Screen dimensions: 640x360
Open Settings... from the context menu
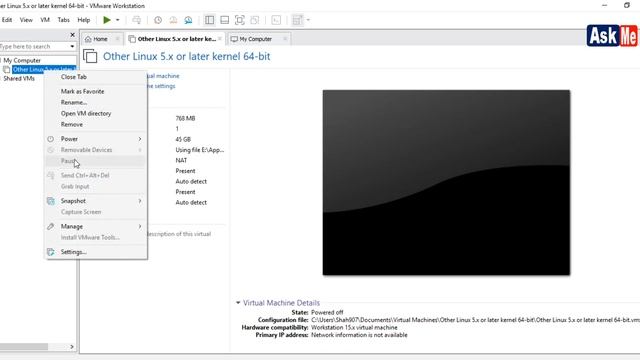pos(96,252)
